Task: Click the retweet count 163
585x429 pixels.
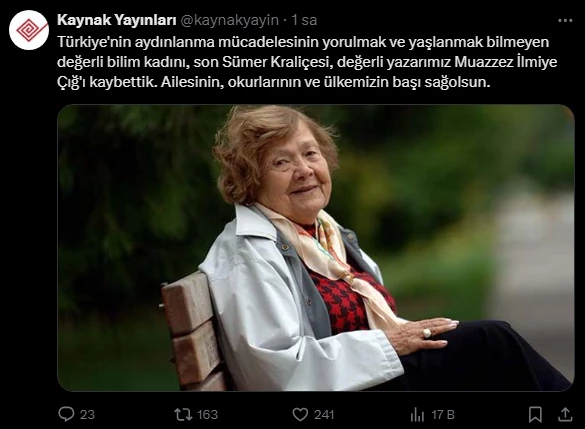Action: click(207, 414)
